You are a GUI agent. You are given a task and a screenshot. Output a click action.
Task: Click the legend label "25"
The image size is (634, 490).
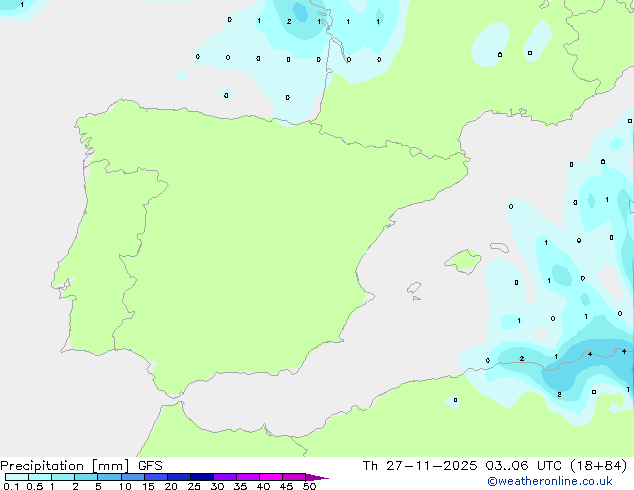(194, 486)
